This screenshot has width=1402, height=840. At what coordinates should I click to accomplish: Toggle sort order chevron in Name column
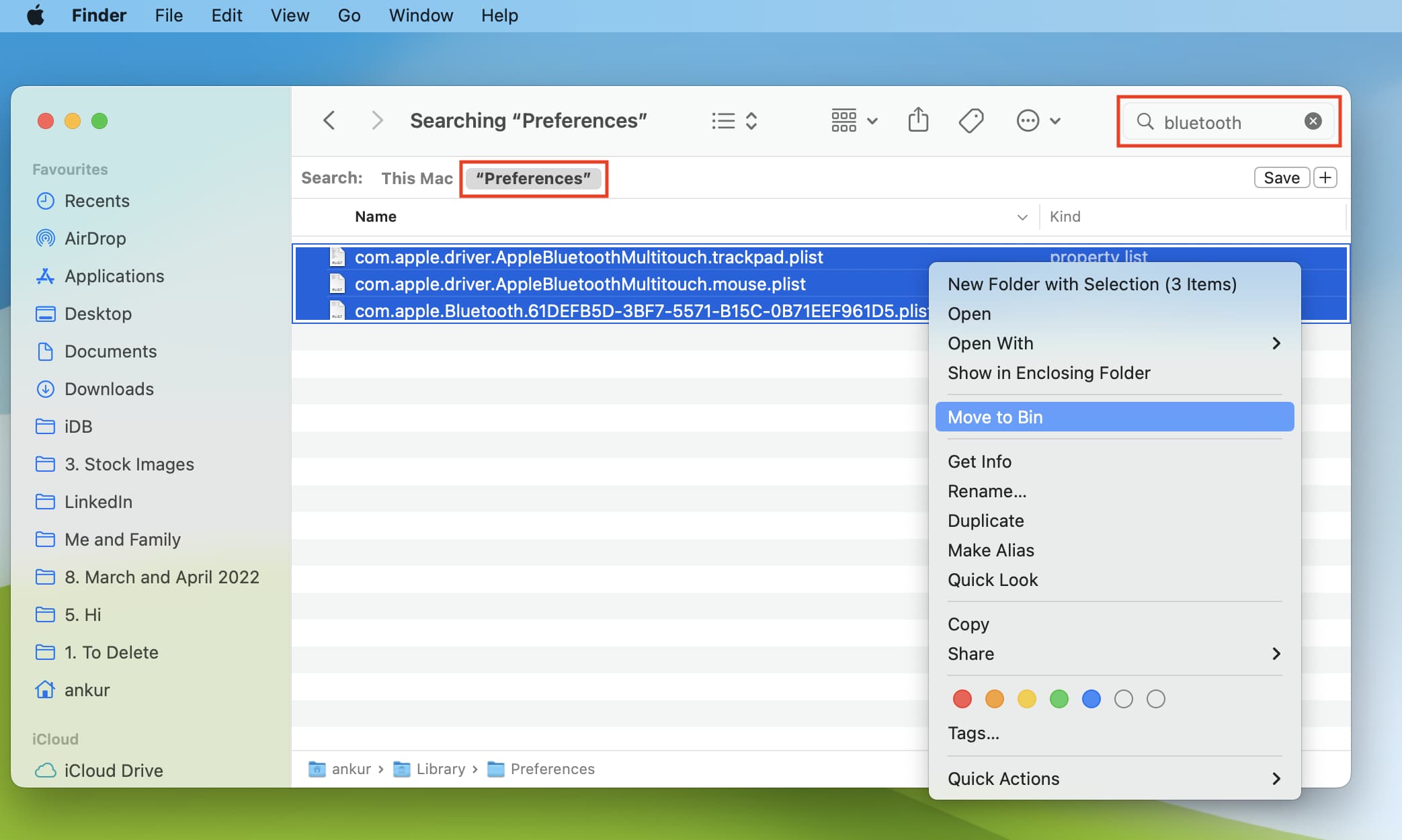point(1022,217)
